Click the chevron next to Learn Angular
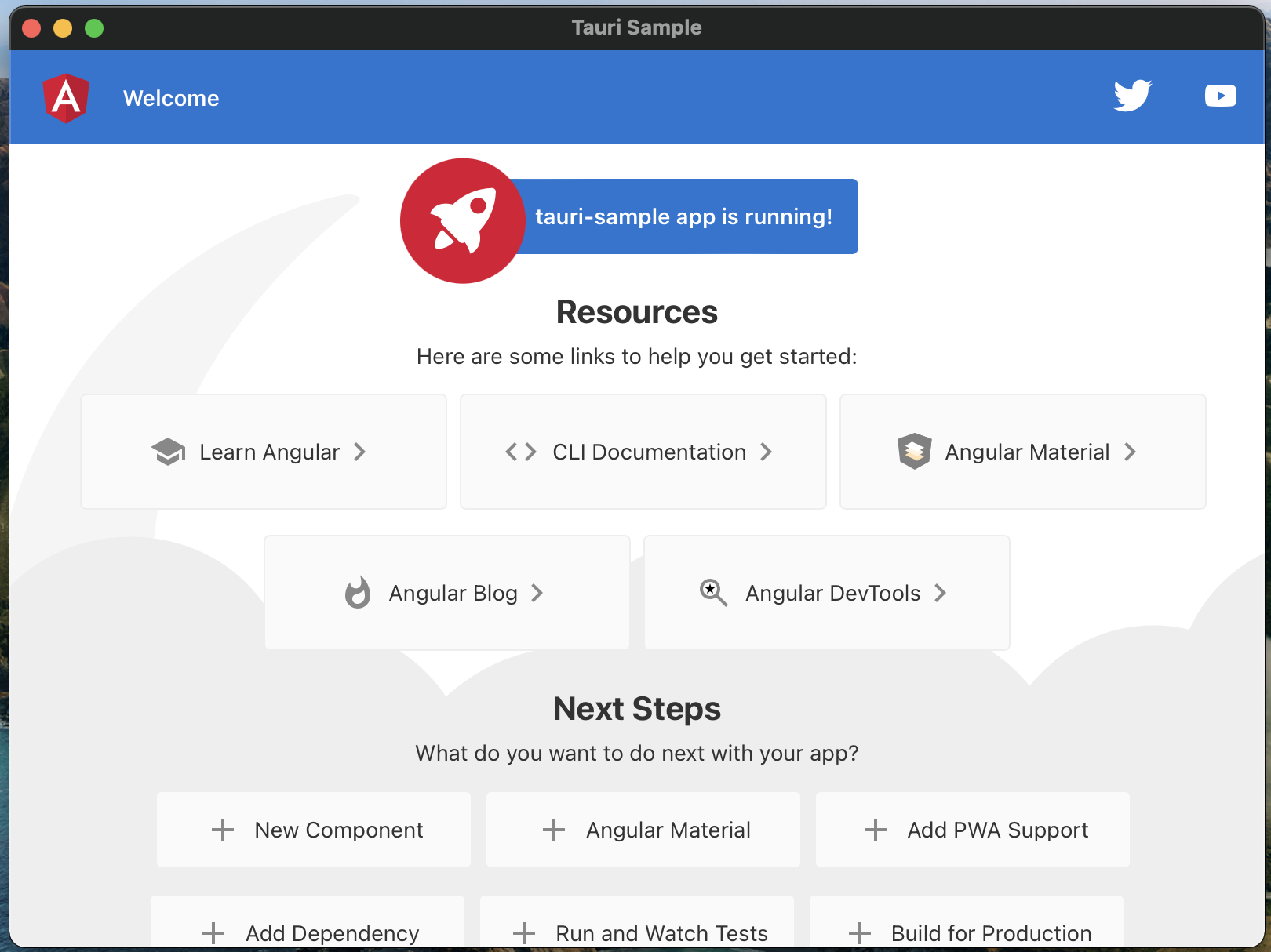 pyautogui.click(x=360, y=452)
